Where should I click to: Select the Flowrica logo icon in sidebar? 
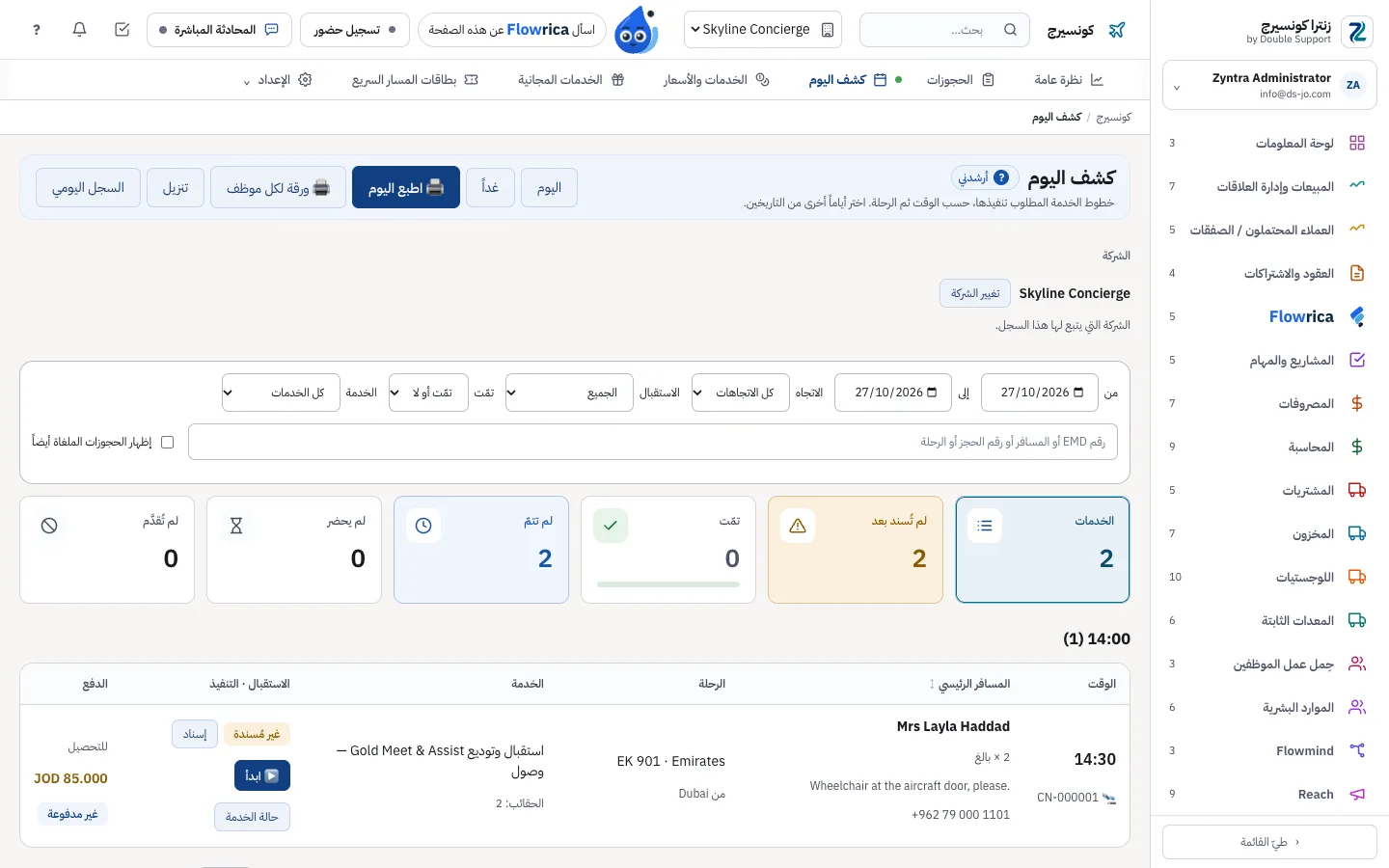point(1357,316)
